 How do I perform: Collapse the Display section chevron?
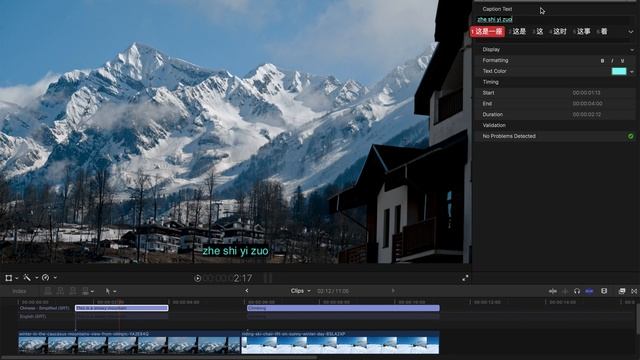pyautogui.click(x=632, y=50)
